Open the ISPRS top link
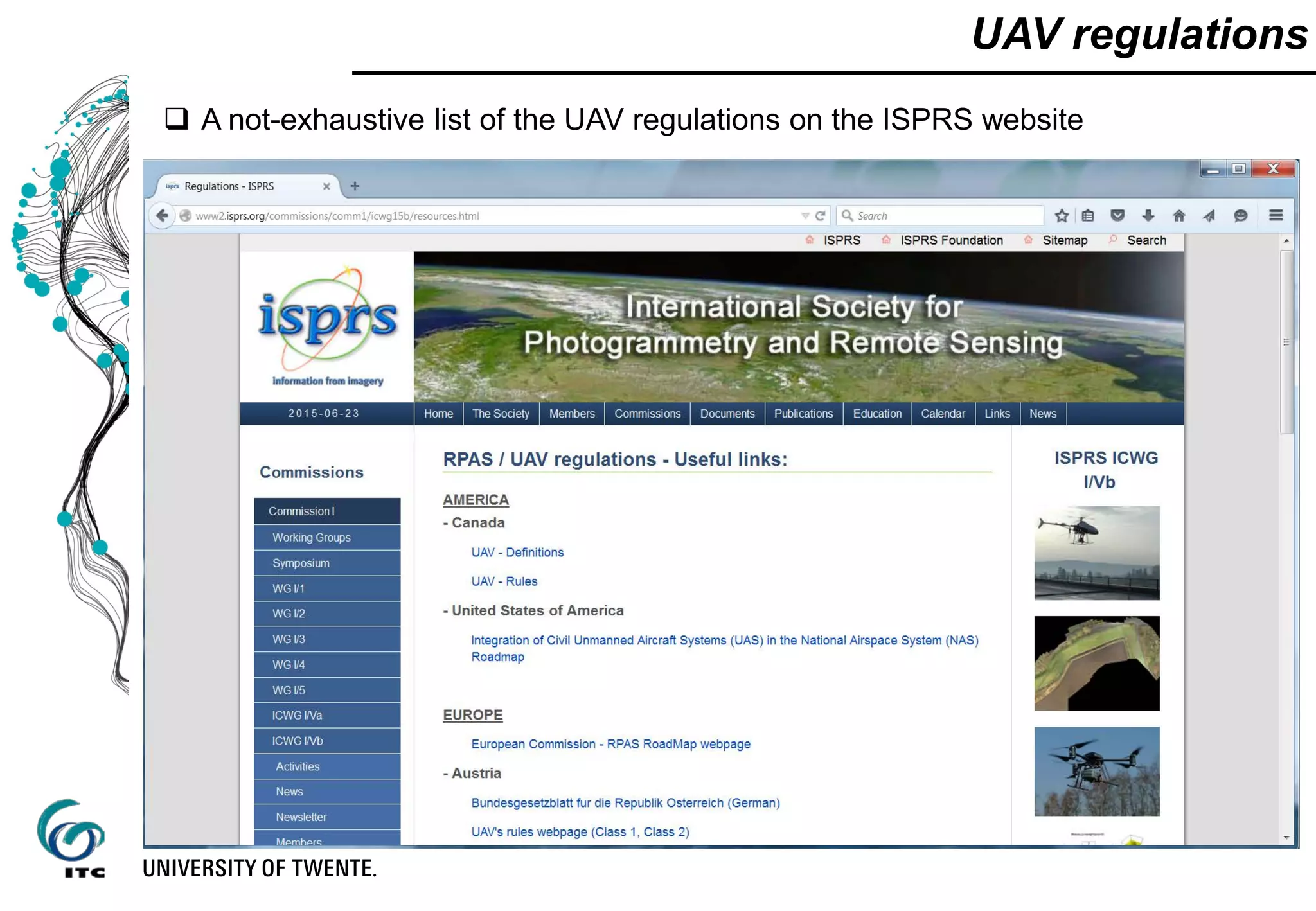1316x911 pixels. pyautogui.click(x=842, y=240)
